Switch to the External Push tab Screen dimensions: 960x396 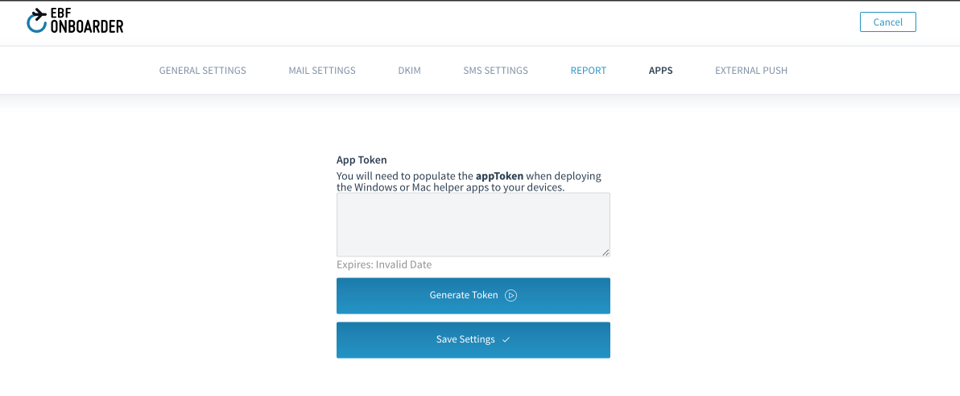click(751, 70)
